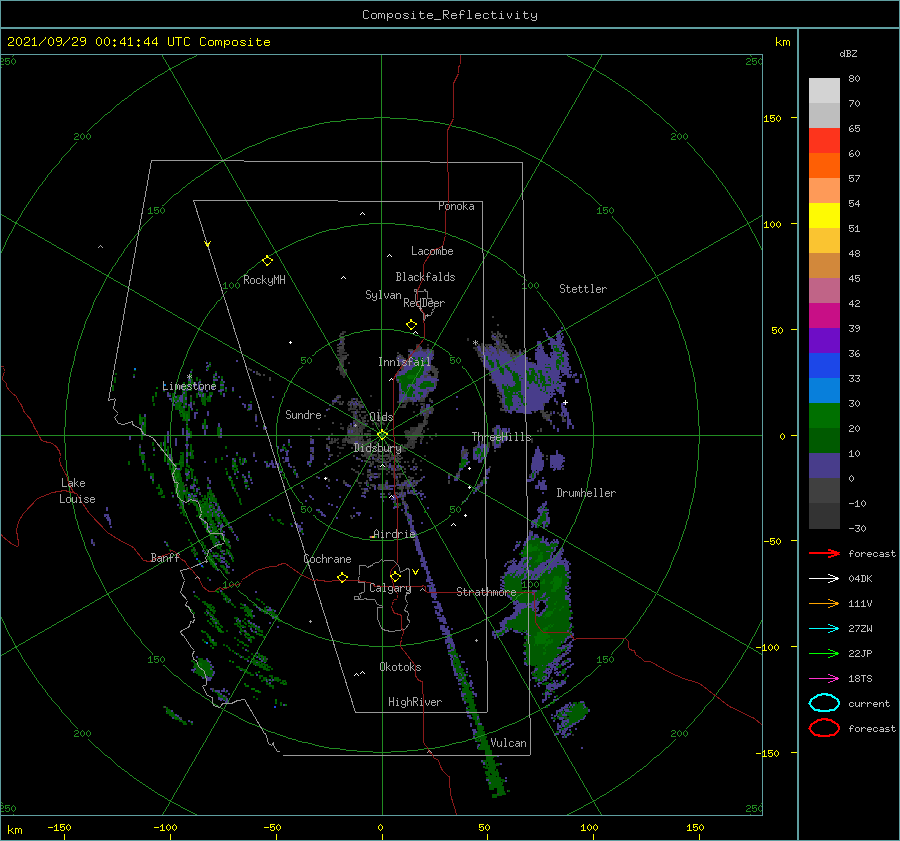Click the Lacombe label
The width and height of the screenshot is (900, 841).
pos(432,251)
